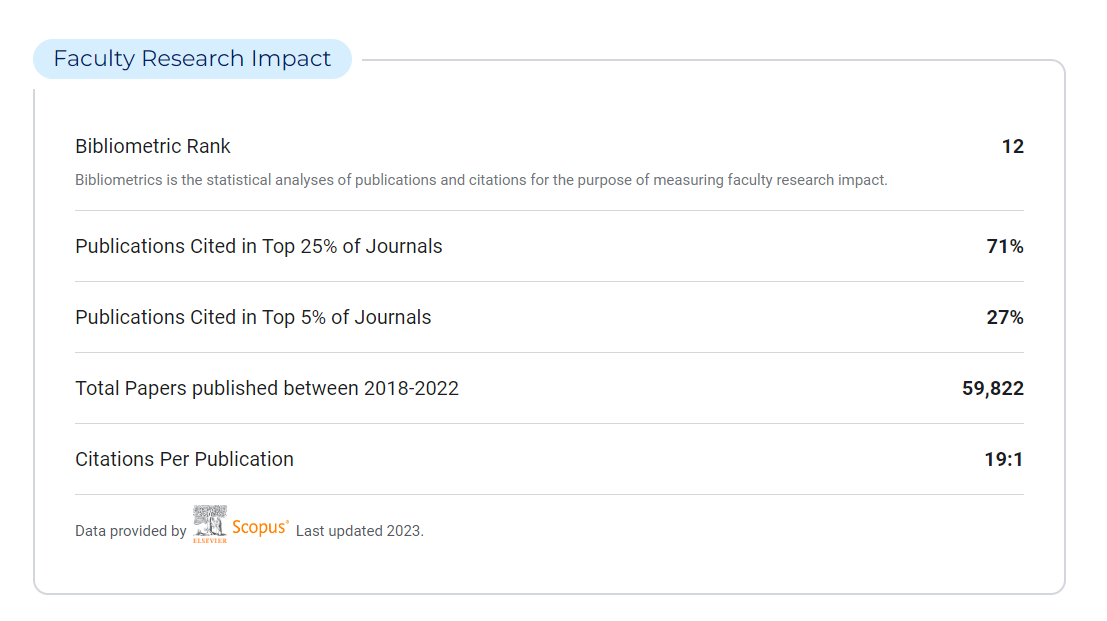Select Publications Cited in Top 5% of Journals
This screenshot has height=621, width=1107.
click(253, 318)
